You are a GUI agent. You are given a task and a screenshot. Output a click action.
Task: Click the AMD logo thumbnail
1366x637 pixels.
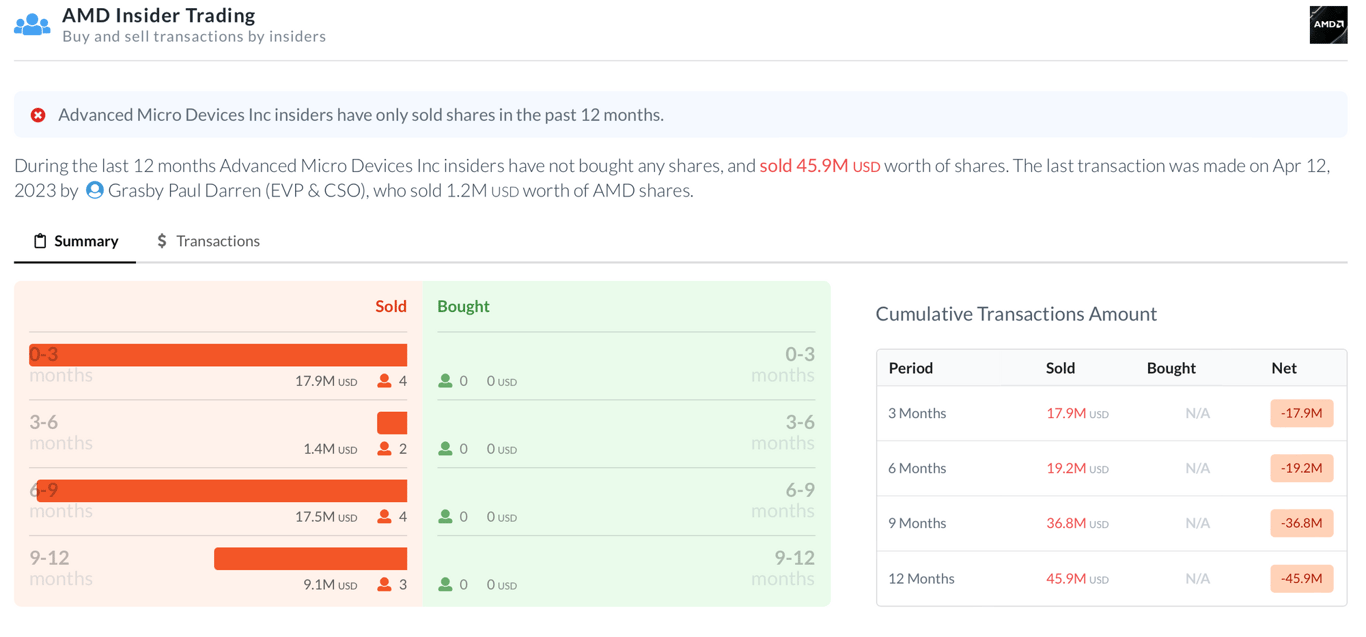click(x=1328, y=25)
